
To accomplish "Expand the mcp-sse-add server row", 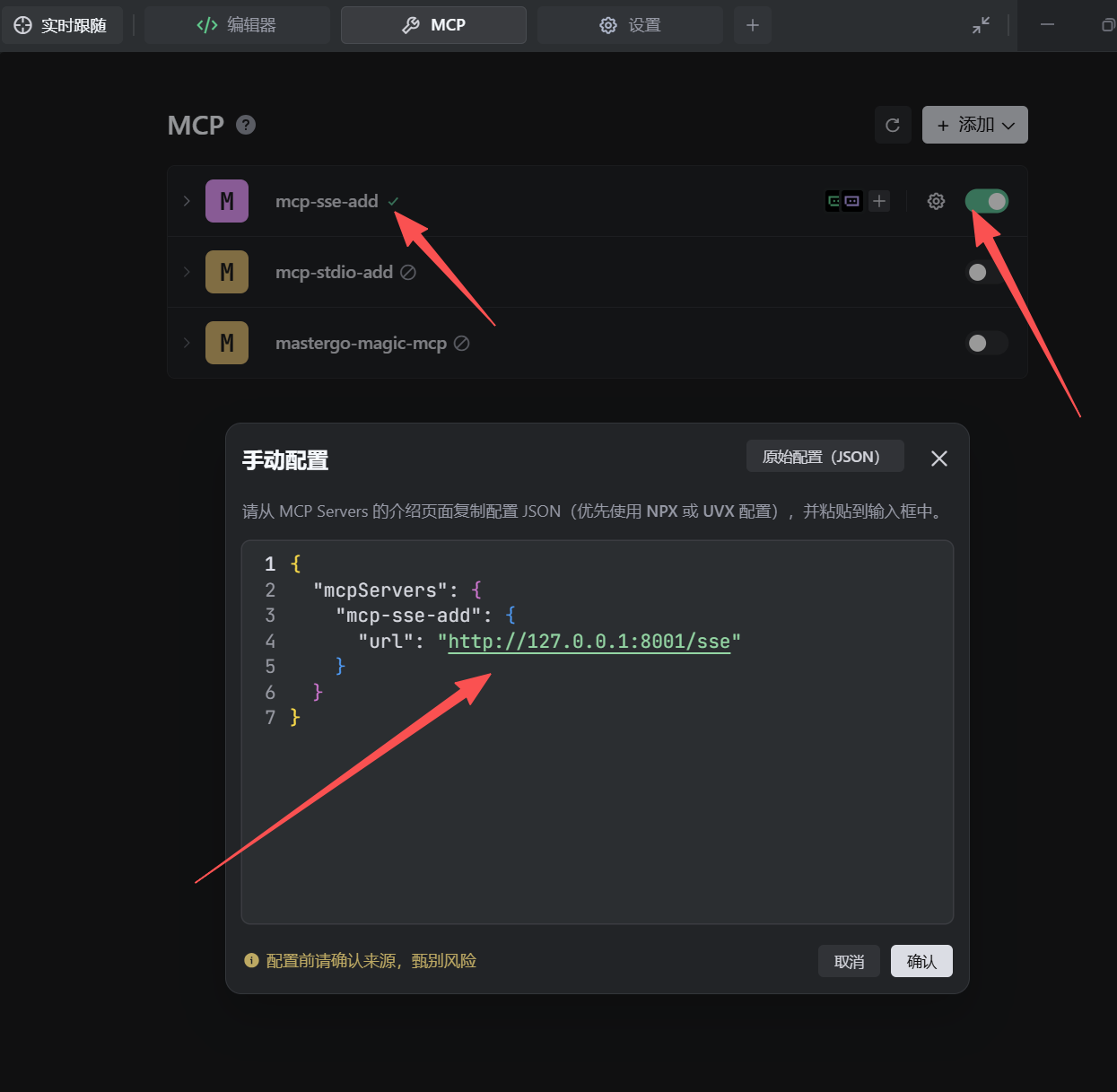I will point(187,201).
